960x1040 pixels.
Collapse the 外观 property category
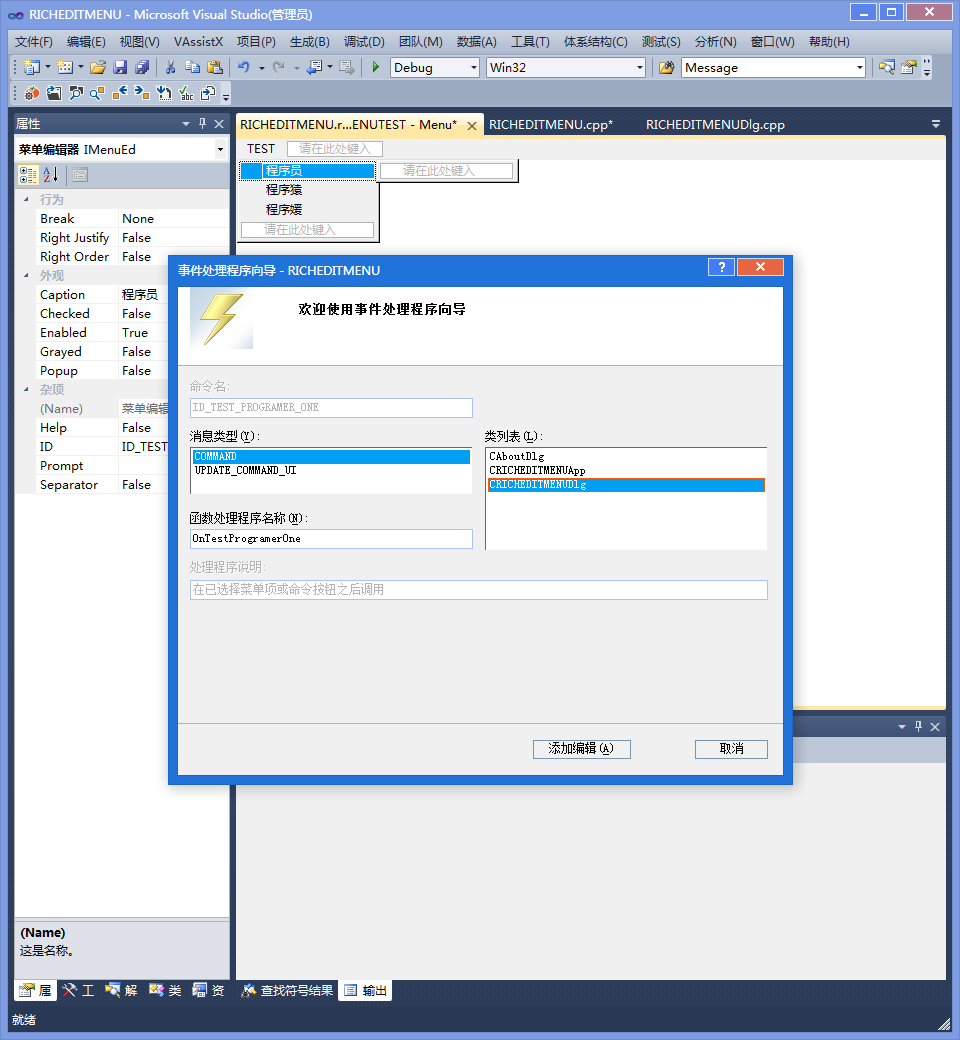point(27,275)
